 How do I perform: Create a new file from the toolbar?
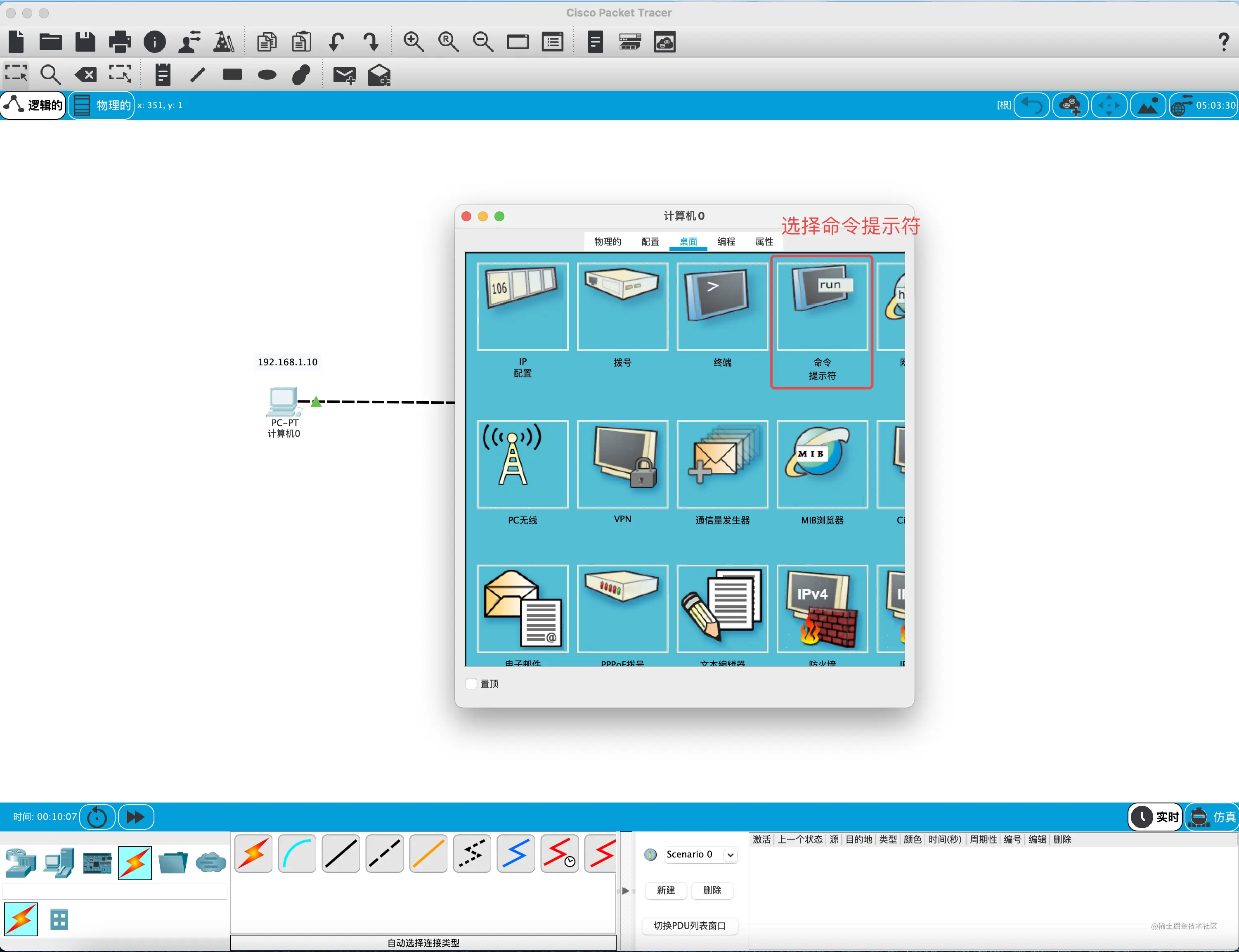(x=17, y=41)
